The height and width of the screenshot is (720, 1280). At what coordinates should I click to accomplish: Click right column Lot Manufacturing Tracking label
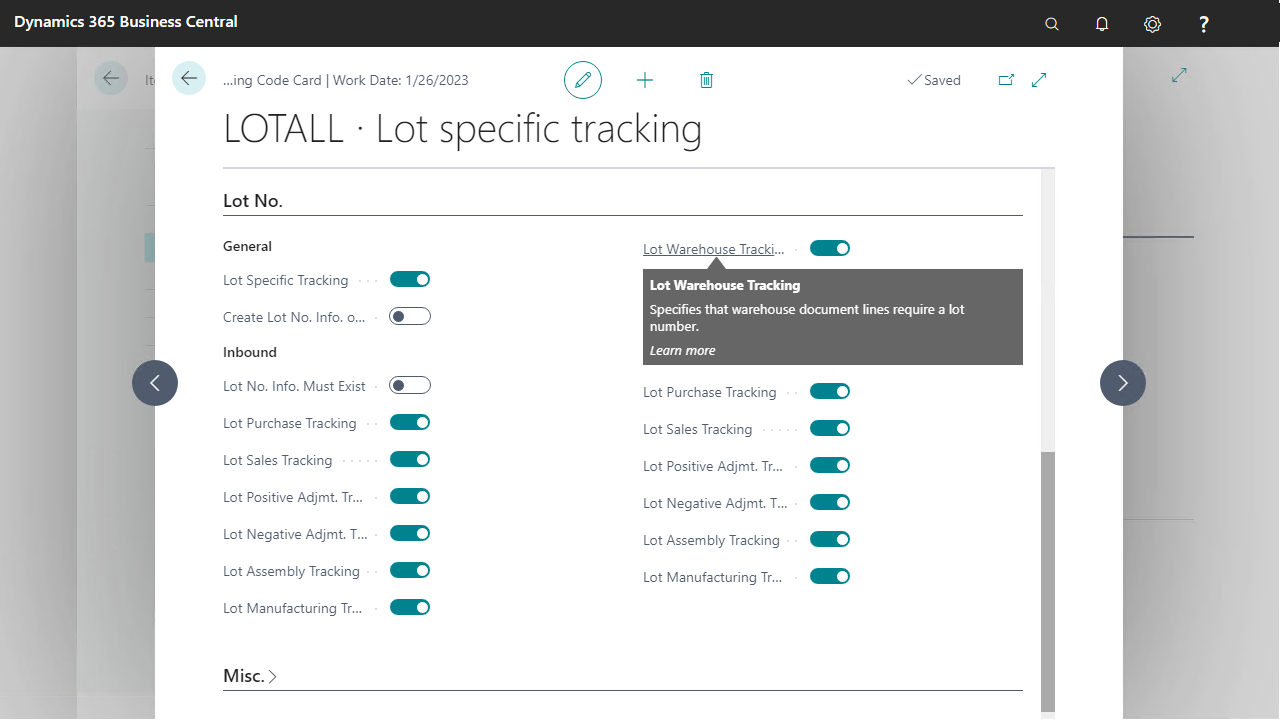713,577
